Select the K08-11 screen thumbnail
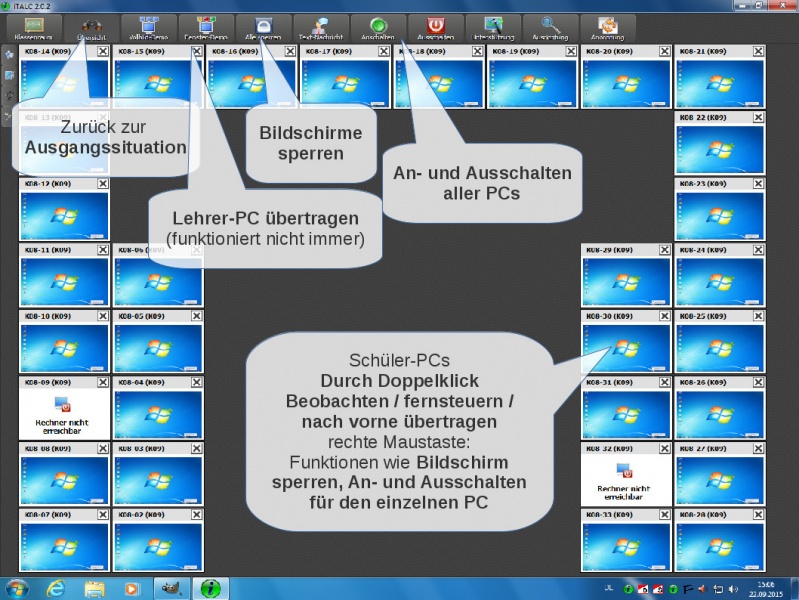The width and height of the screenshot is (799, 600). pos(64,282)
